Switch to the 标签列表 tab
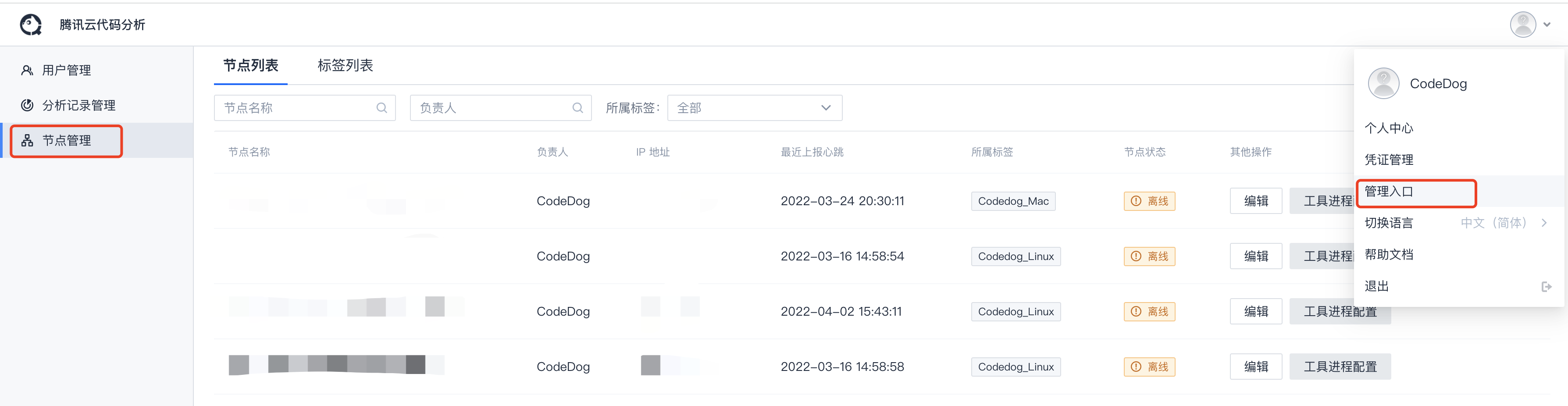 pos(345,65)
